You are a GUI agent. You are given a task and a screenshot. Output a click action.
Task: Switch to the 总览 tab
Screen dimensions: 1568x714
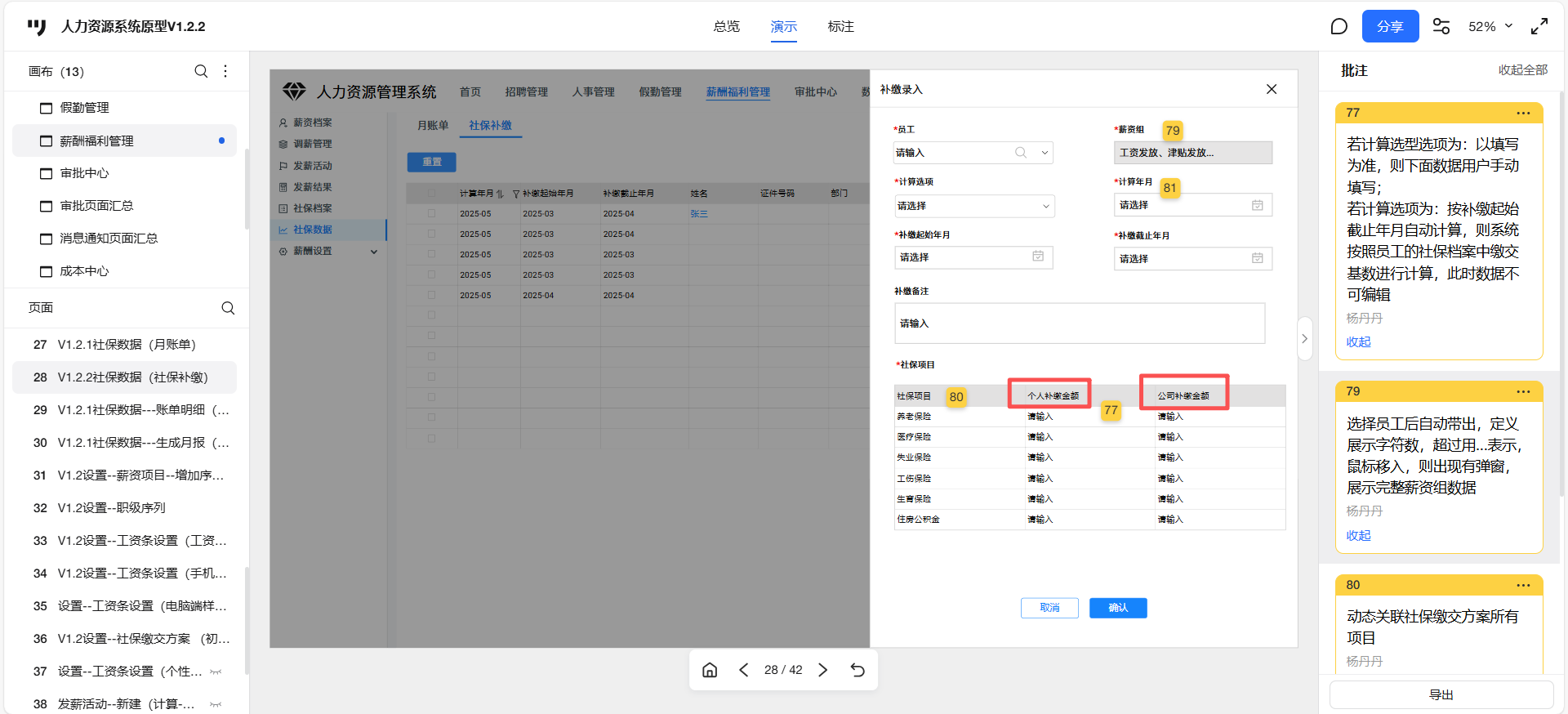[726, 27]
